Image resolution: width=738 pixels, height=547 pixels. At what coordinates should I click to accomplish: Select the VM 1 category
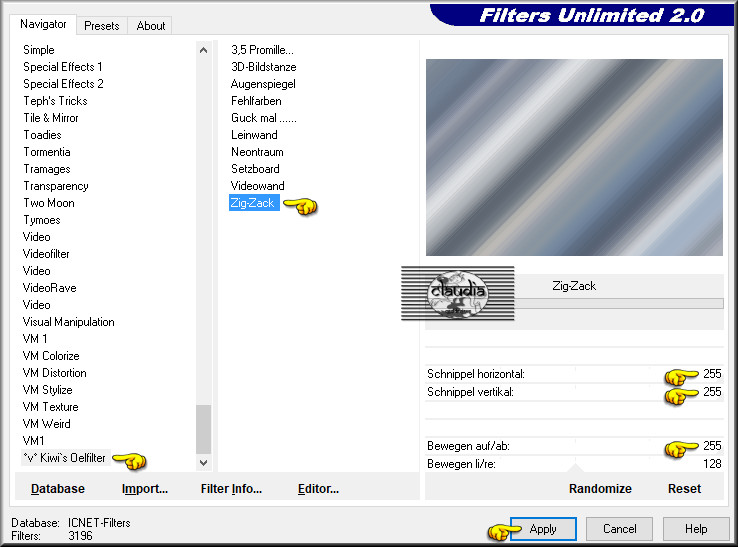[x=35, y=339]
